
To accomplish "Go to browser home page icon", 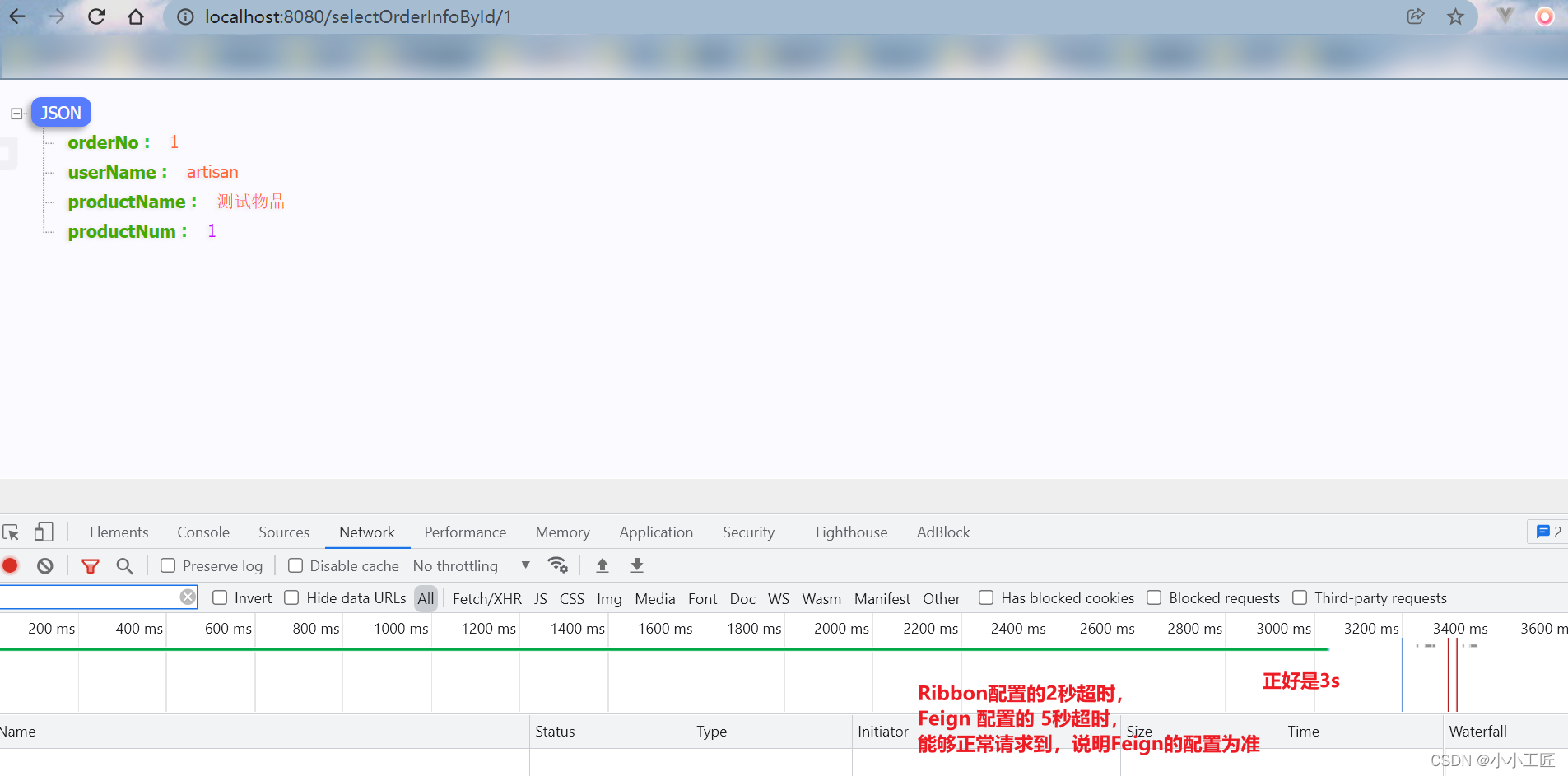I will pos(136,16).
